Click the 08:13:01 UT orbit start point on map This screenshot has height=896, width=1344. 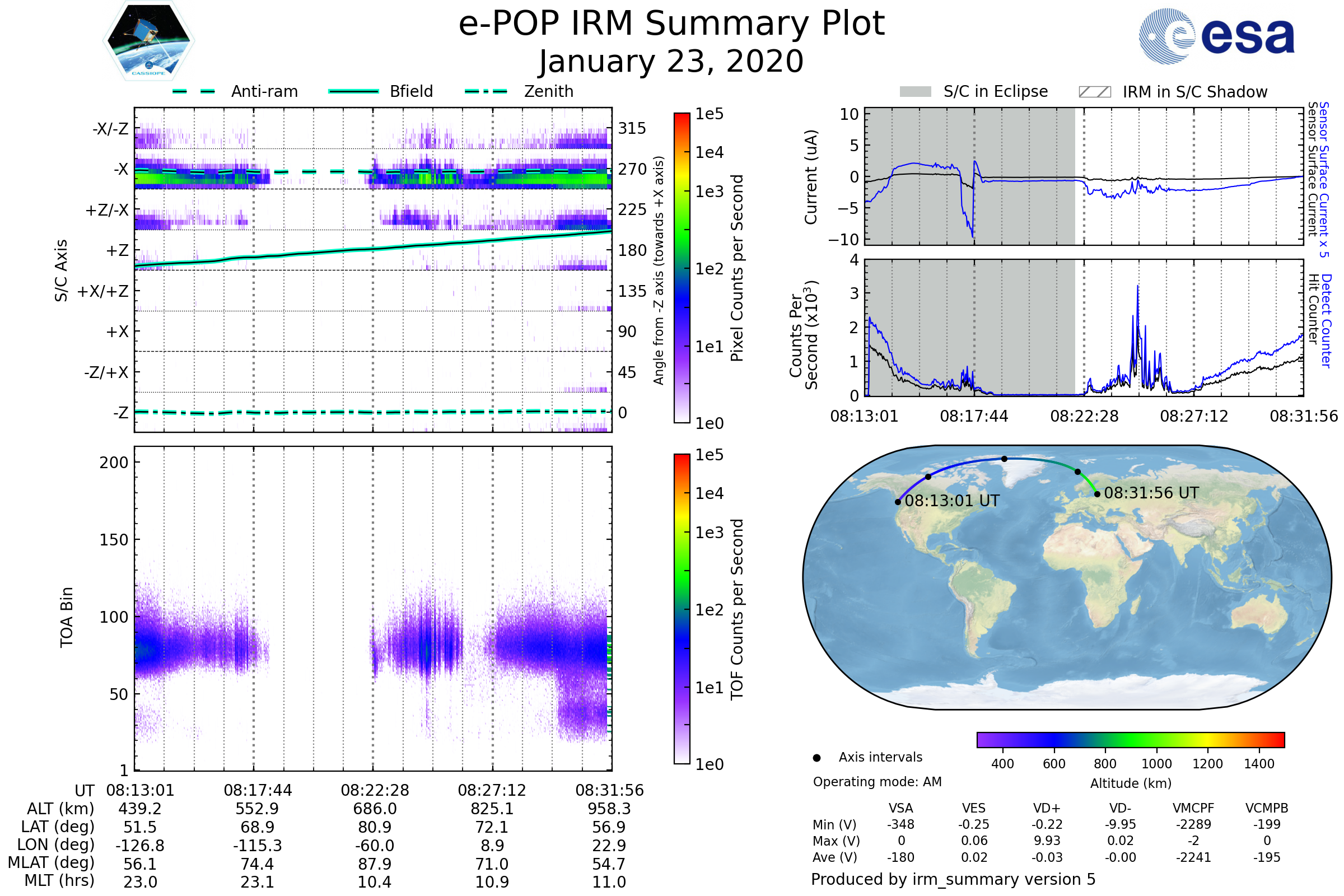click(898, 502)
